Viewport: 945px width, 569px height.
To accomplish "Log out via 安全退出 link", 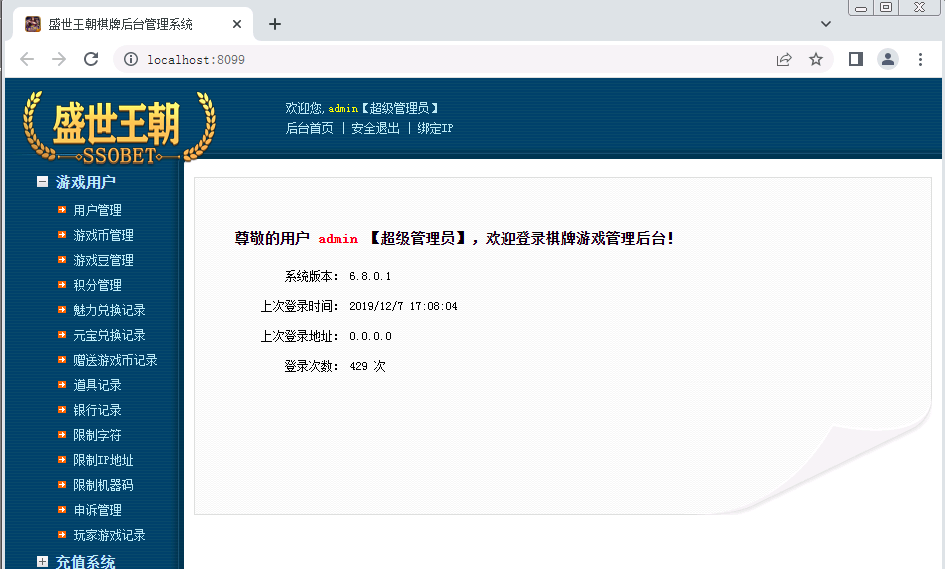I will (x=375, y=128).
